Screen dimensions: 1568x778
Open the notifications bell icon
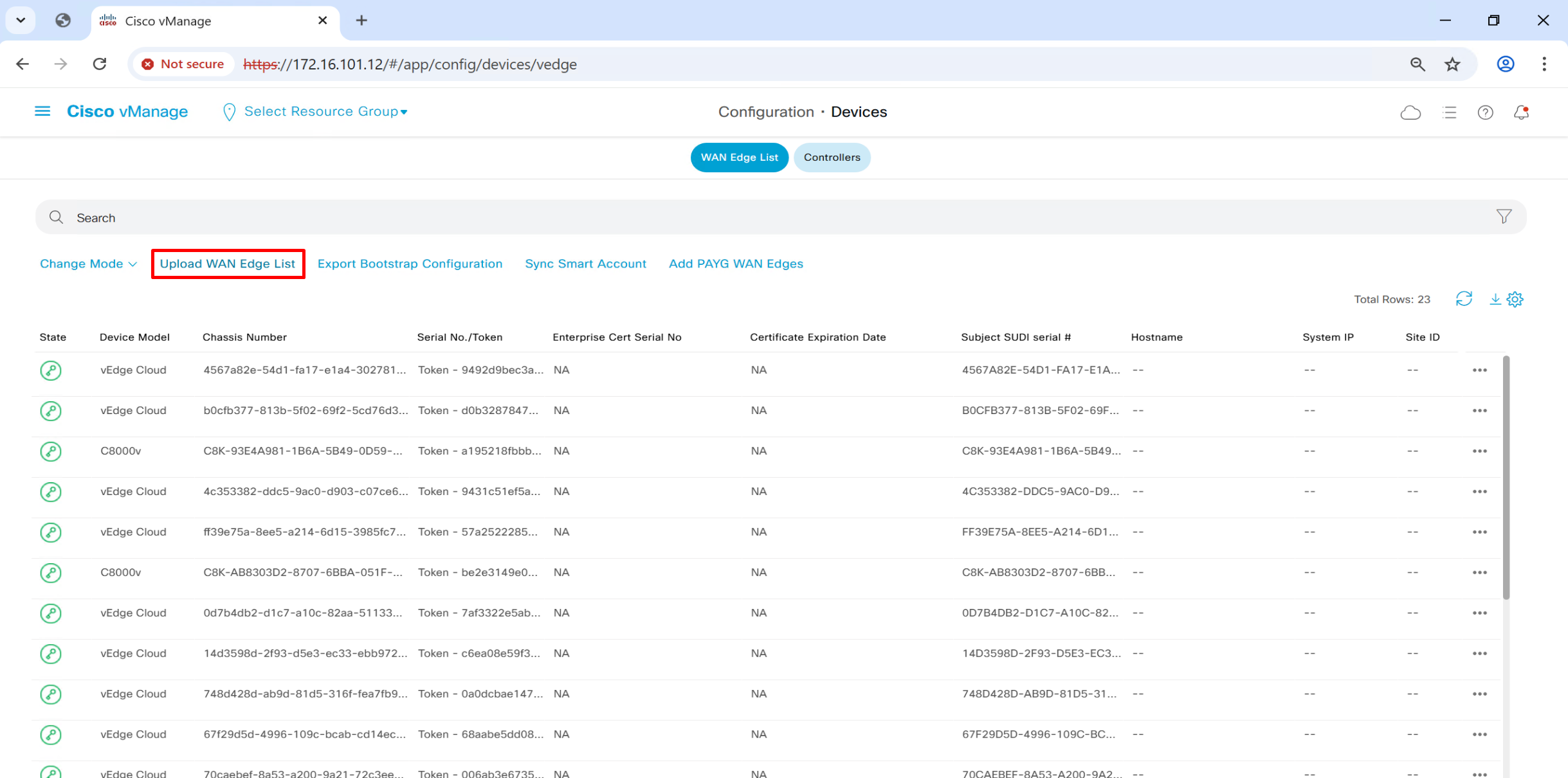(1521, 113)
